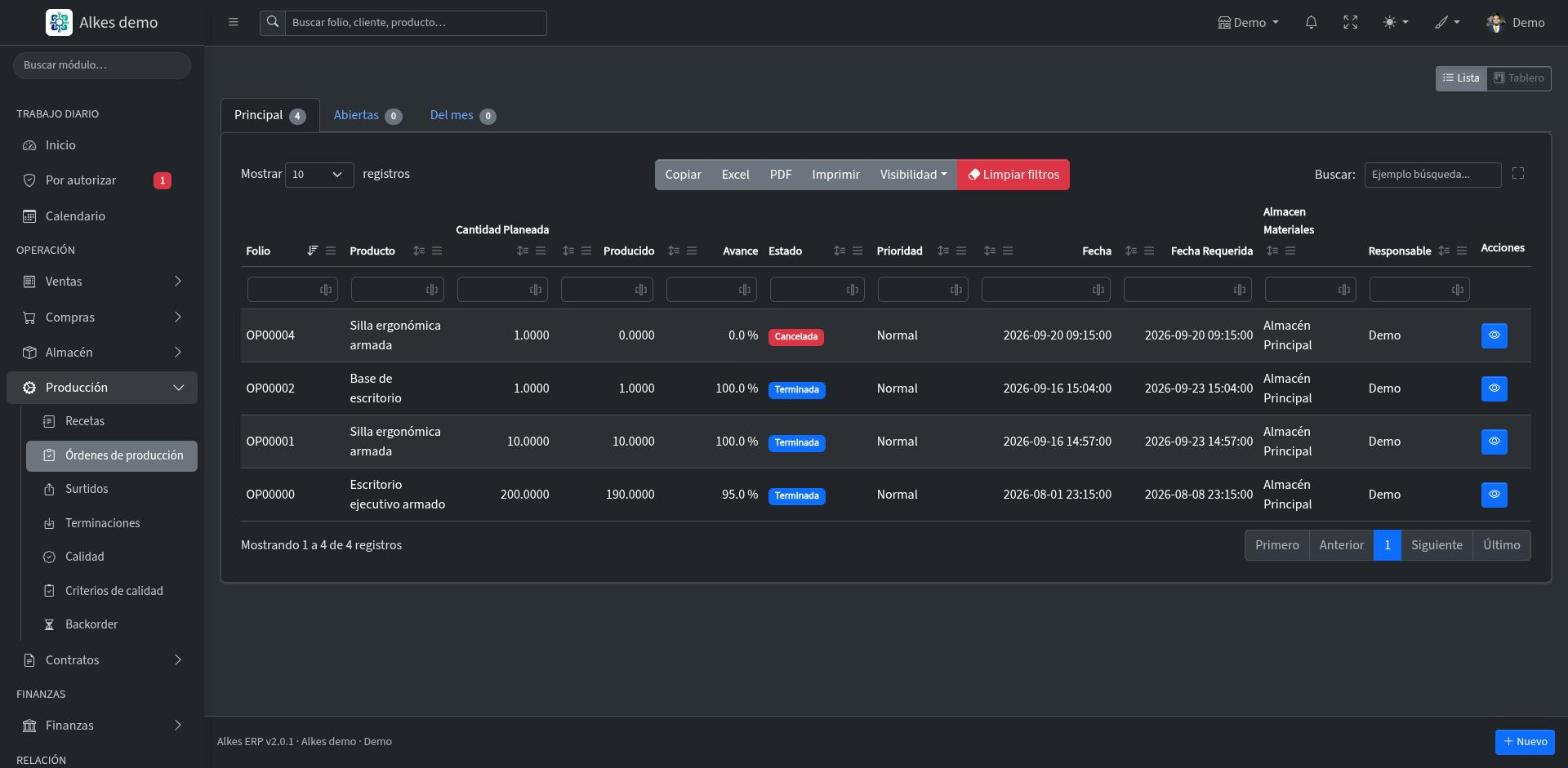Expand the table with the icon beside Buscar
The image size is (1568, 768).
point(1518,174)
